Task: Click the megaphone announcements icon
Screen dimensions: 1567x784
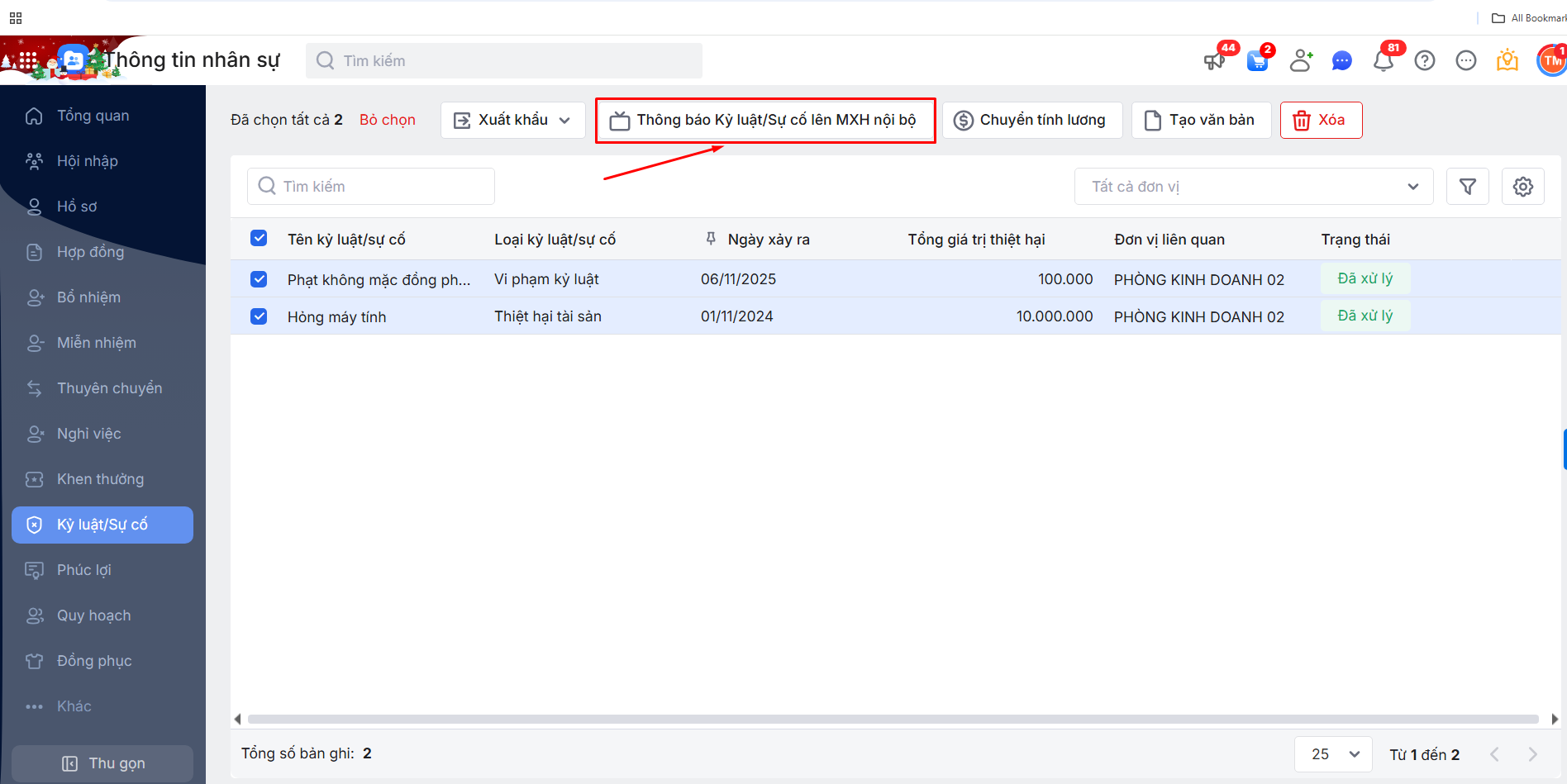Action: click(1214, 61)
